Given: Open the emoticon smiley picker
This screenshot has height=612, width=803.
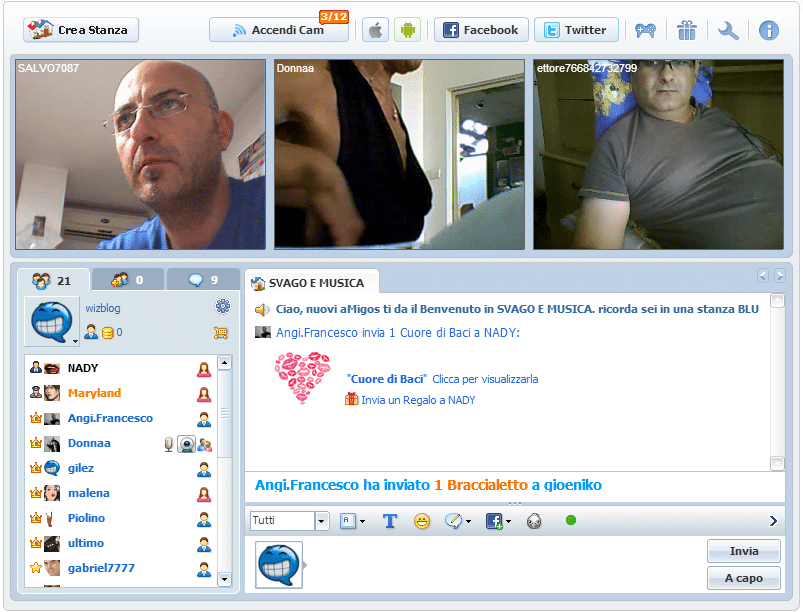Looking at the screenshot, I should 422,521.
